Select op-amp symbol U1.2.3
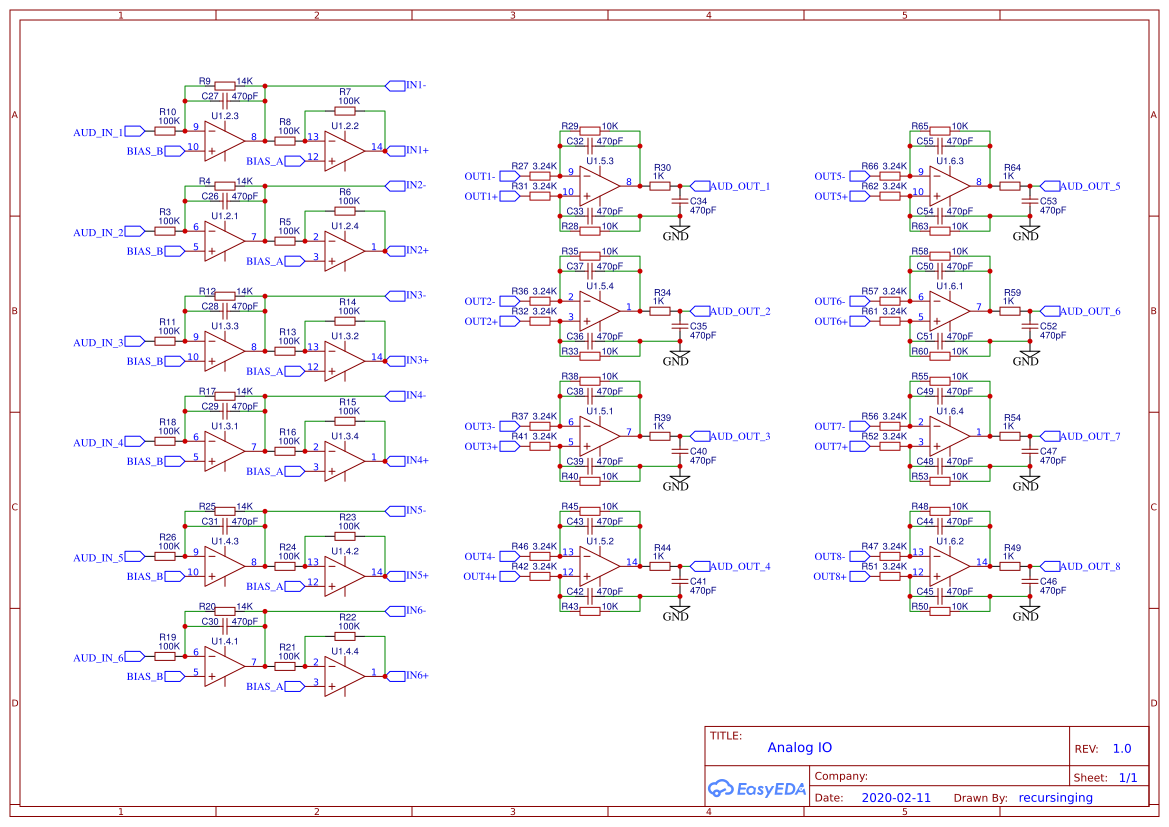 pos(222,142)
